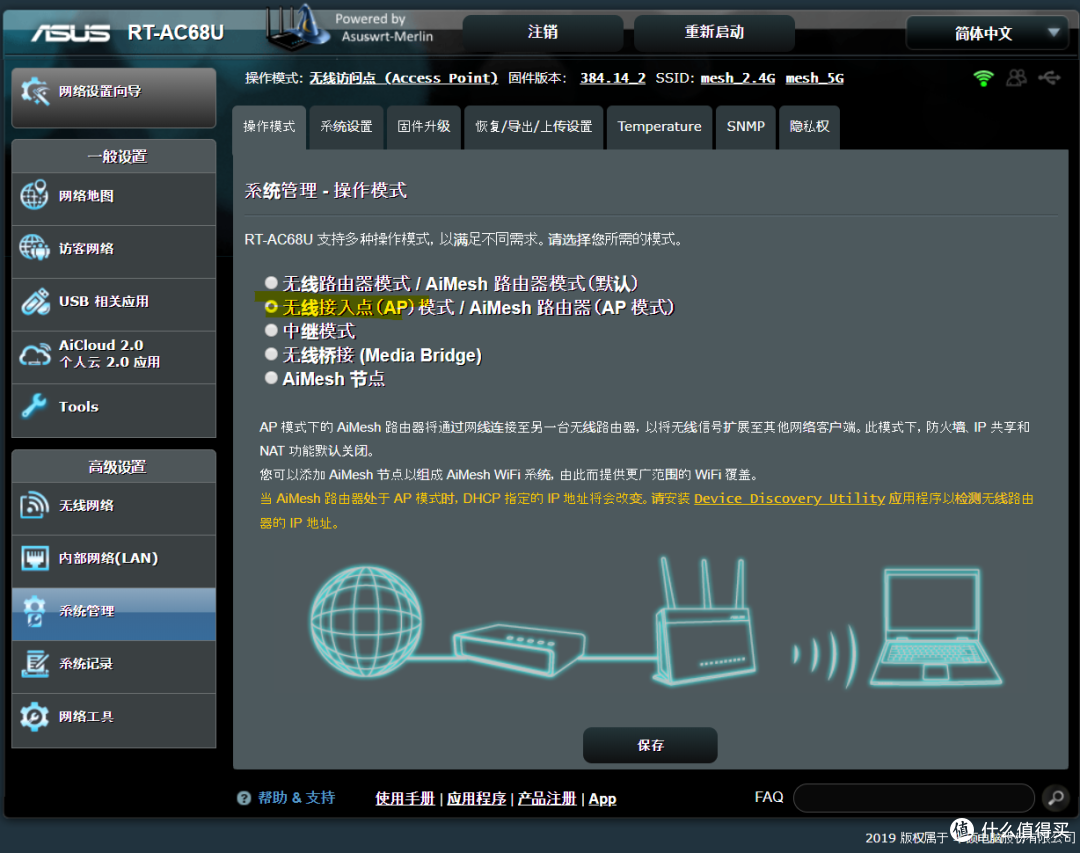Screen dimensions: 1080x853
Task: Click the 保存 save button
Action: 650,745
